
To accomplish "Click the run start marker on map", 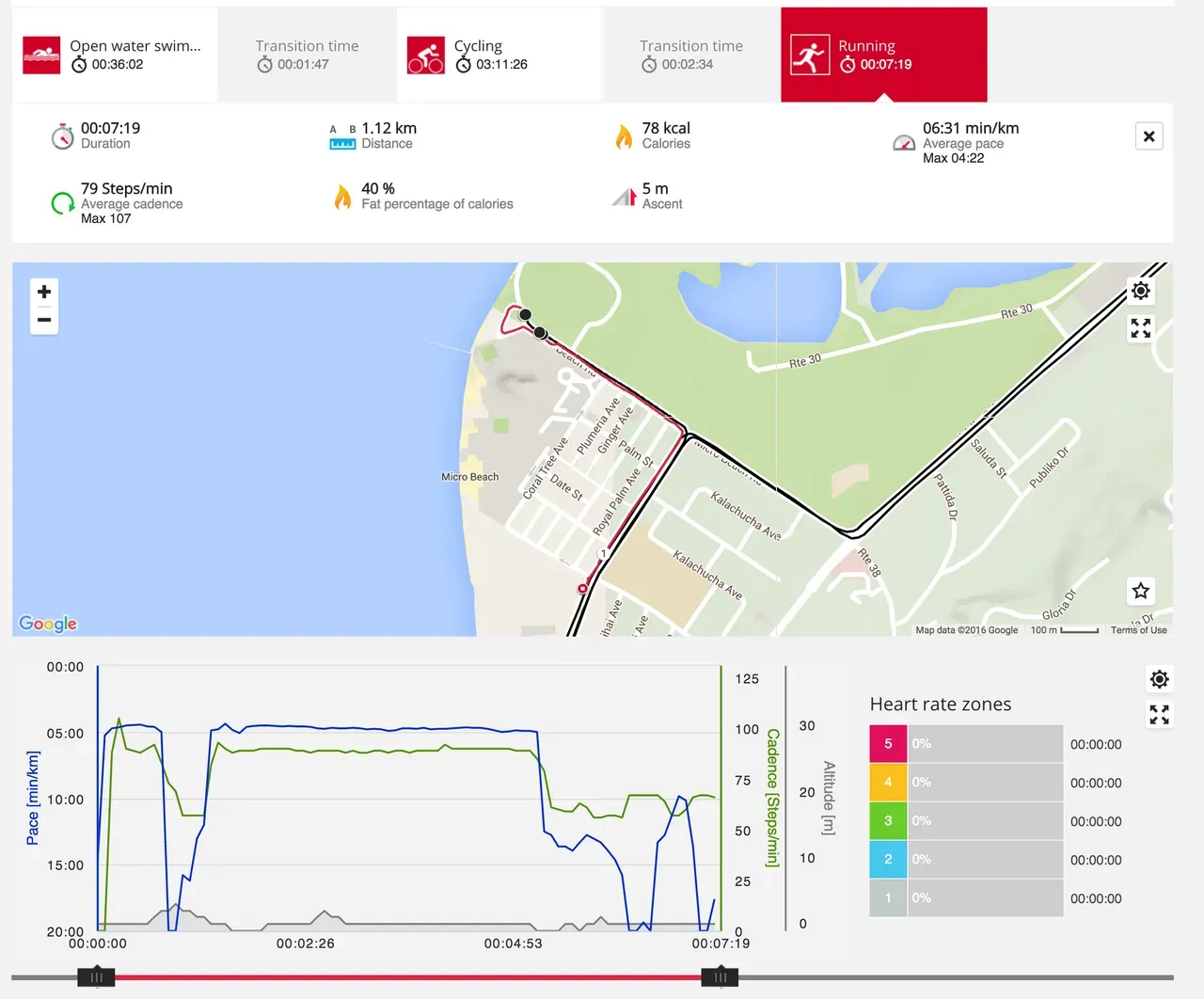I will (x=582, y=588).
